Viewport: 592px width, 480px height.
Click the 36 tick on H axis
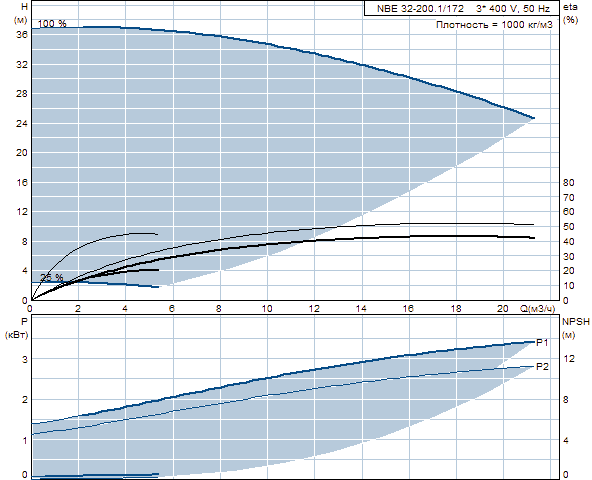pyautogui.click(x=22, y=35)
